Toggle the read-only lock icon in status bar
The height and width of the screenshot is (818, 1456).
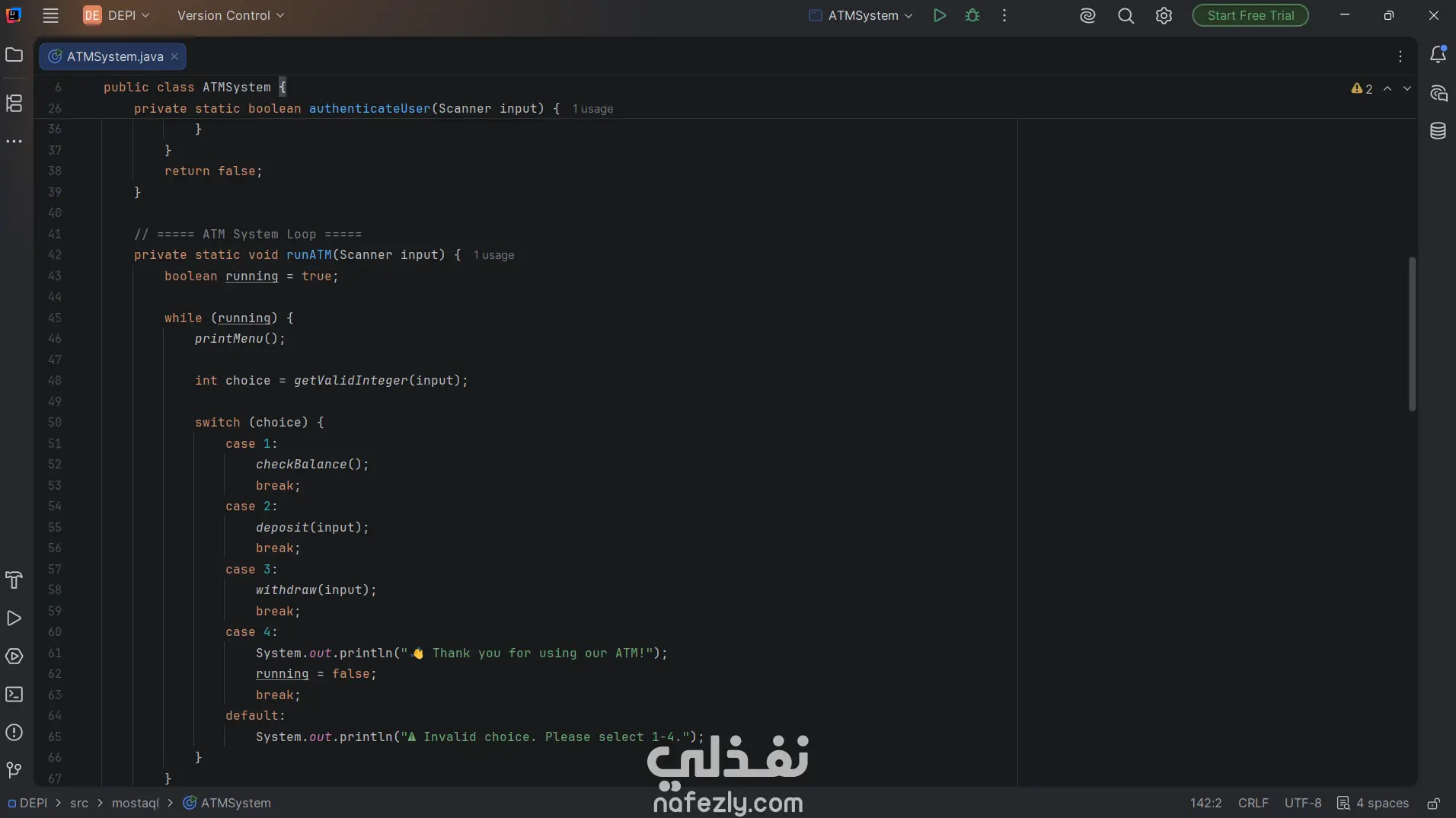pos(1433,804)
